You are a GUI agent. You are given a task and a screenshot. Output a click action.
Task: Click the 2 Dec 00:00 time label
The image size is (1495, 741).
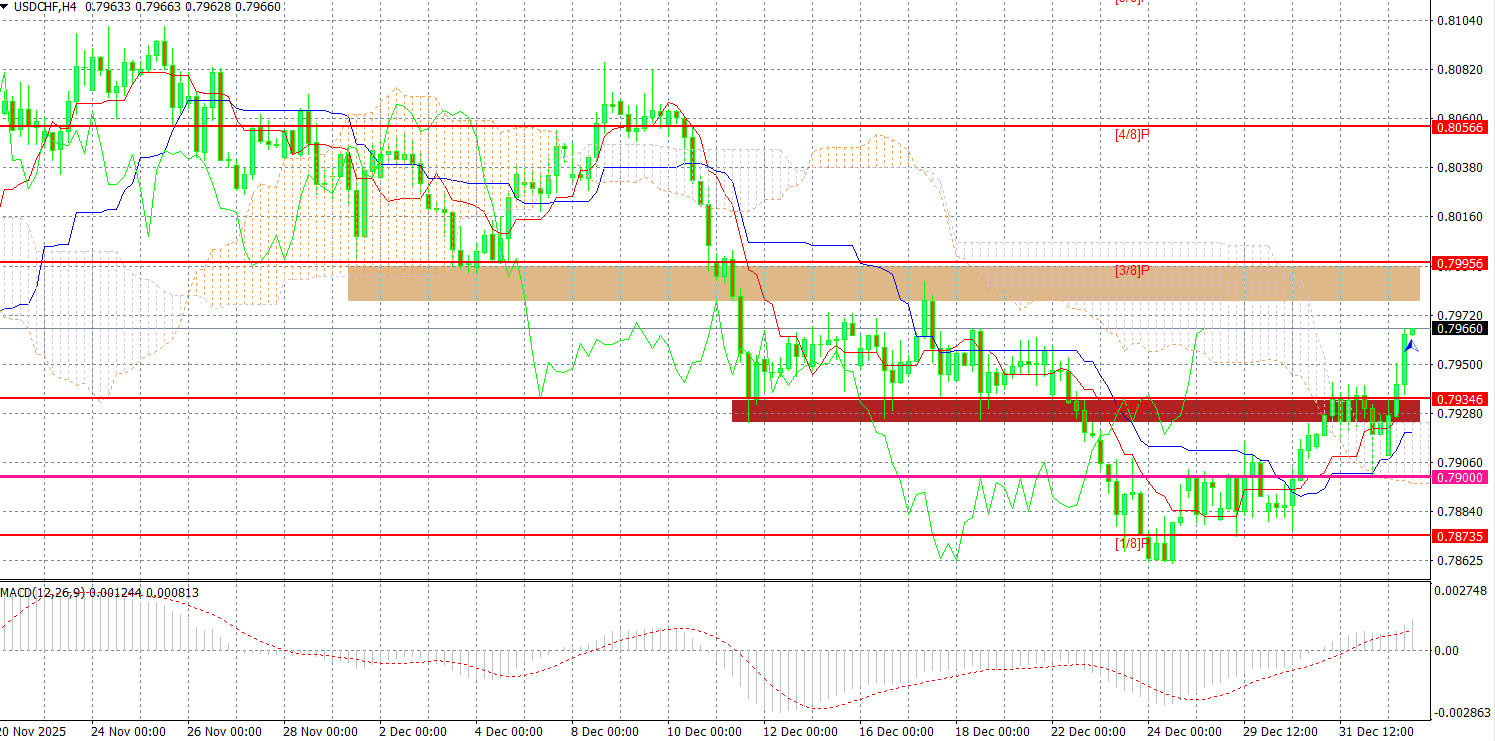[x=413, y=732]
